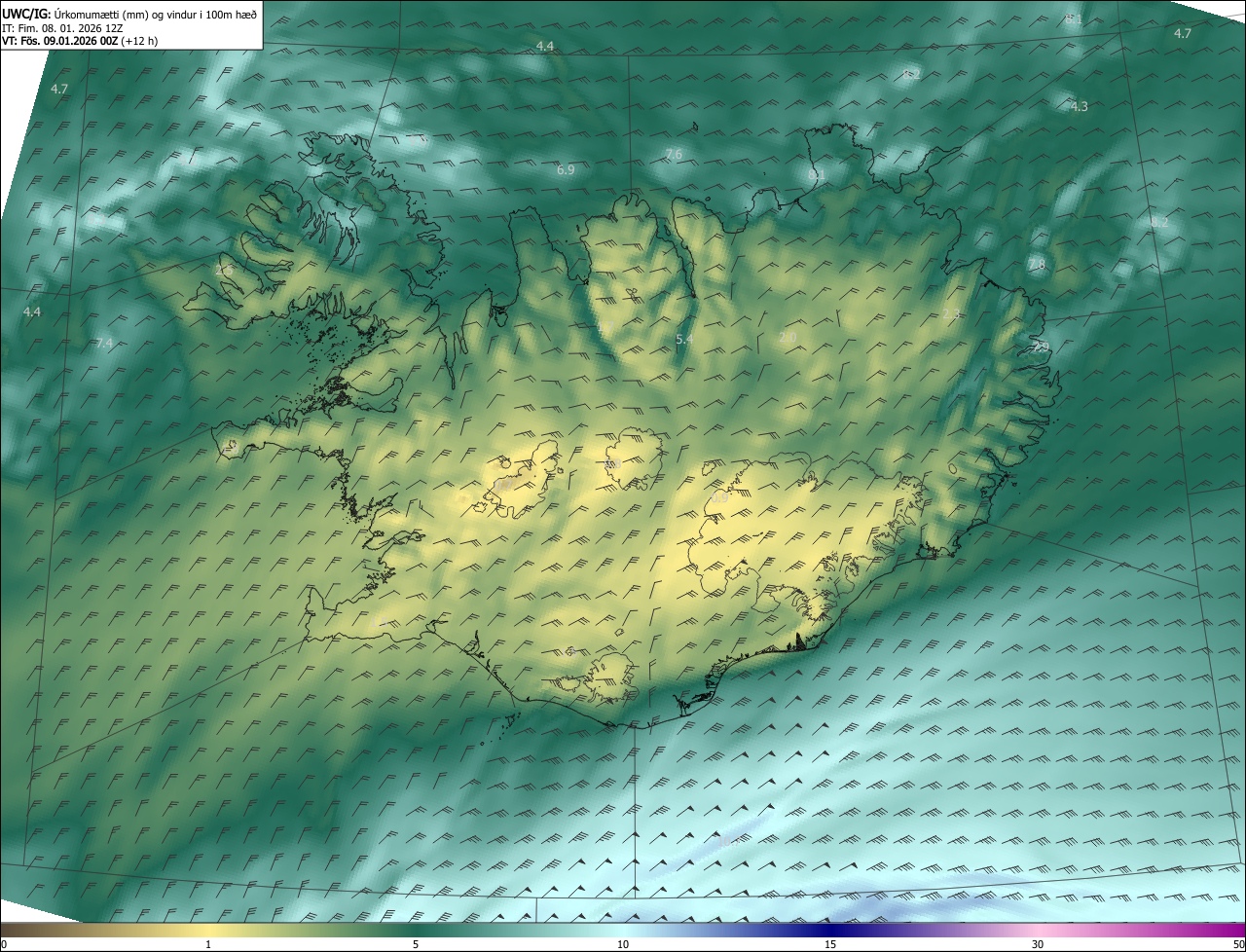Click the 50 tick label on the color scale

[x=1238, y=945]
